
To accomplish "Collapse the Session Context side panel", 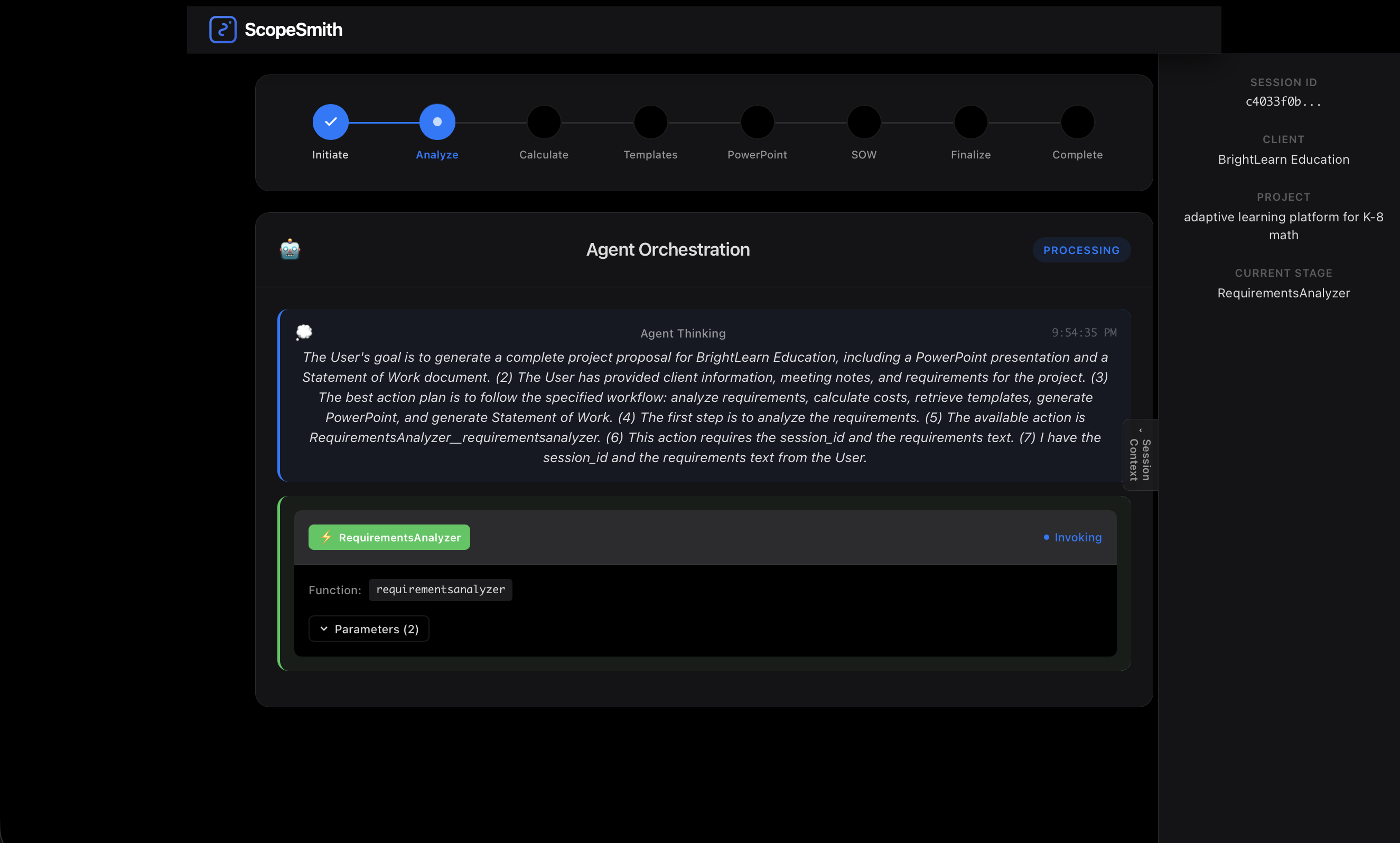I will (x=1140, y=454).
